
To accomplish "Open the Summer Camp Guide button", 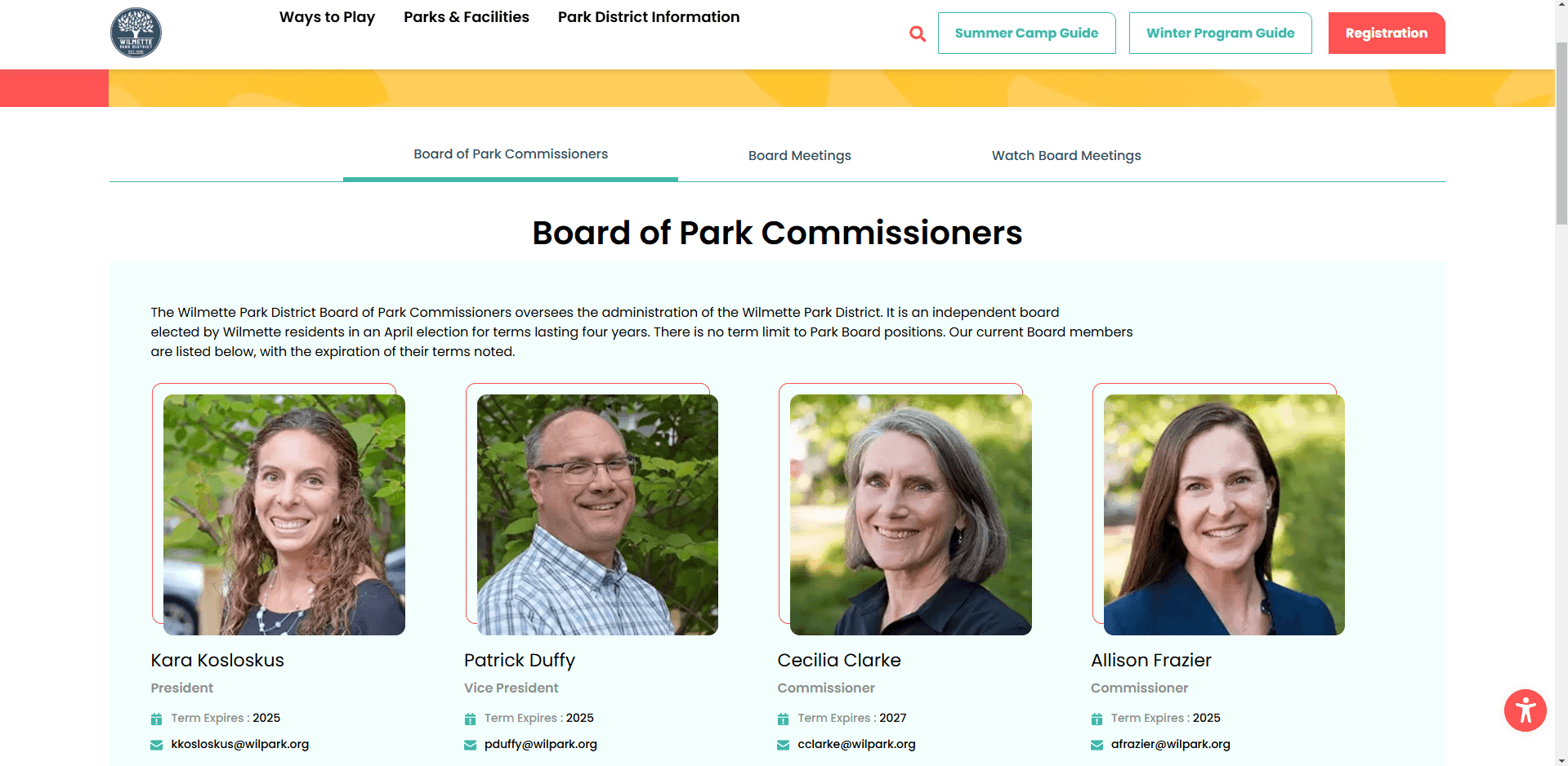I will pyautogui.click(x=1026, y=33).
